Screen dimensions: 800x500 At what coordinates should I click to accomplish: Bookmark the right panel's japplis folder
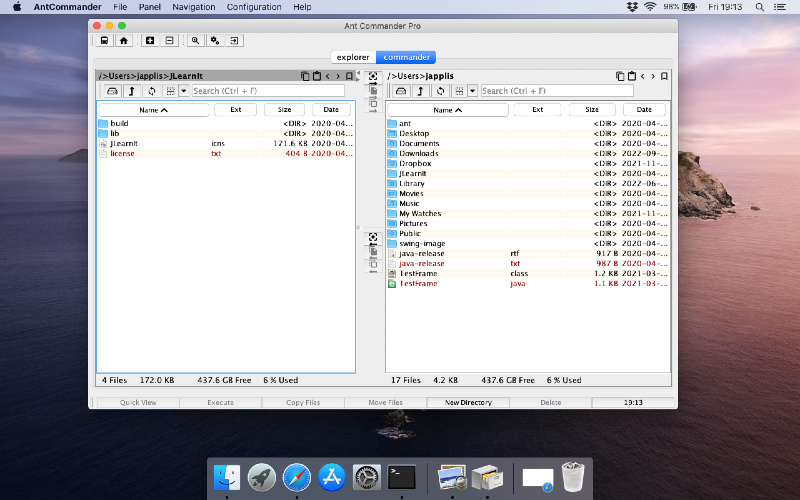pos(664,76)
